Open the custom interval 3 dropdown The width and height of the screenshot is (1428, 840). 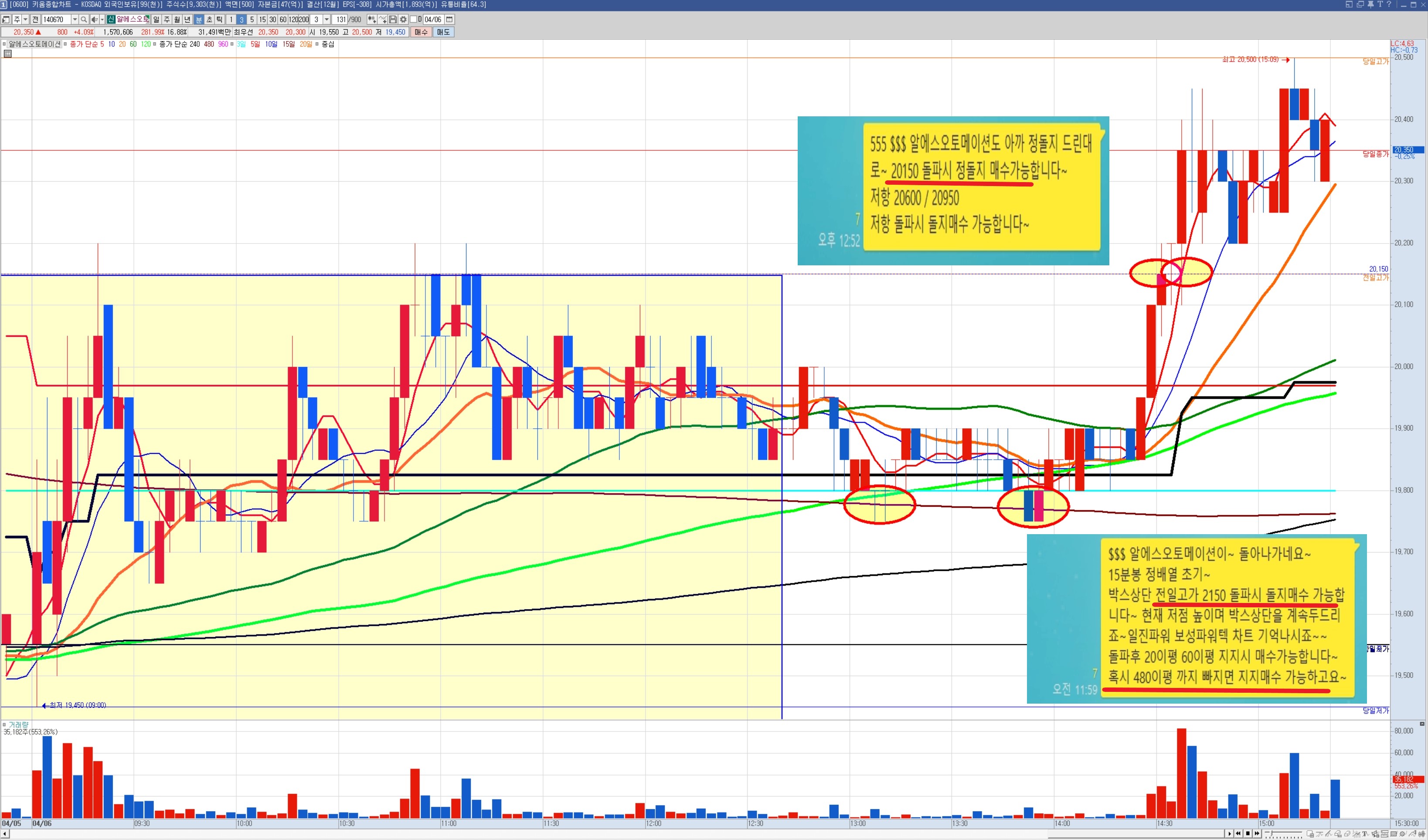pyautogui.click(x=326, y=20)
